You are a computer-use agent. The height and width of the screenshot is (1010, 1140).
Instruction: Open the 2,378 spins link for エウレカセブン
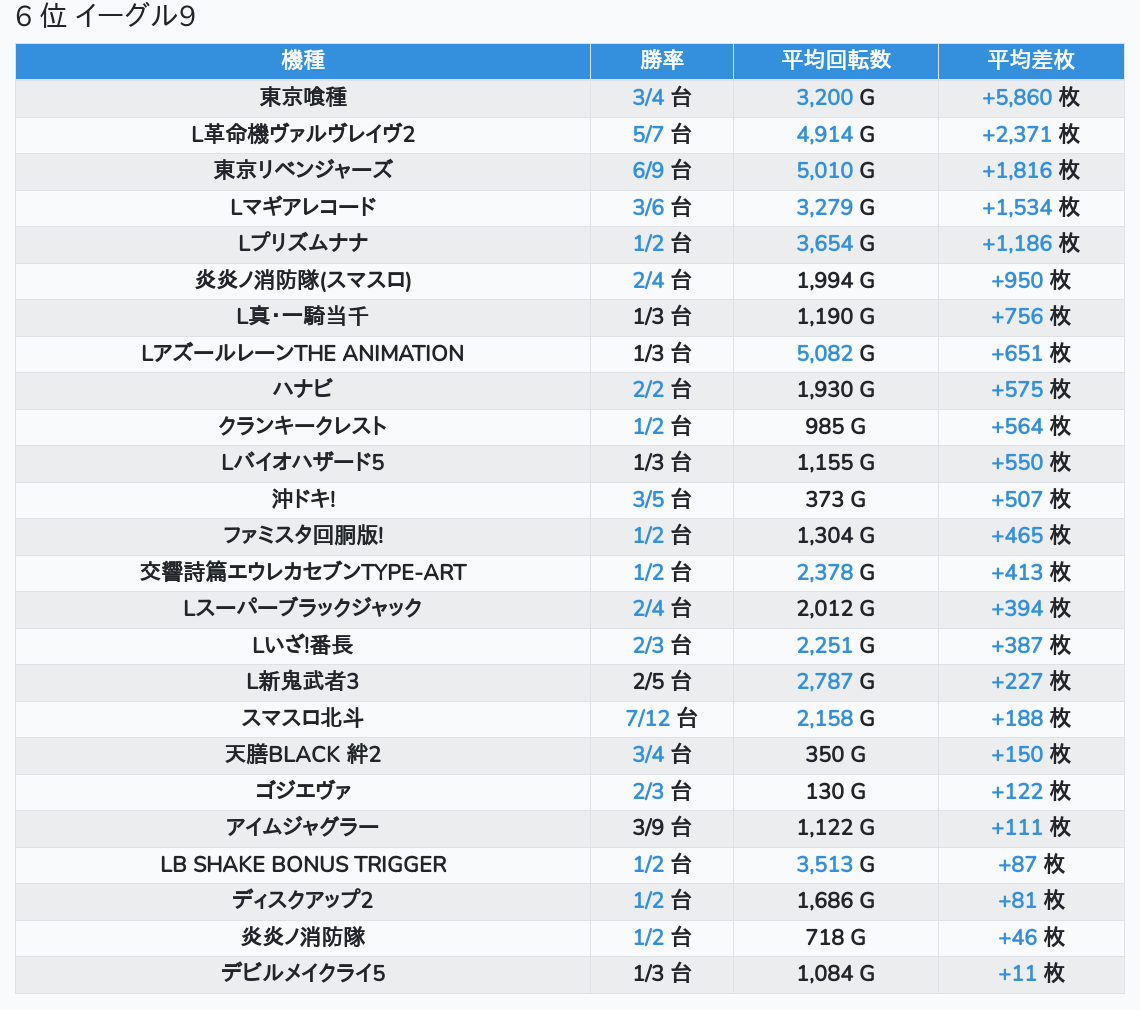[x=824, y=572]
